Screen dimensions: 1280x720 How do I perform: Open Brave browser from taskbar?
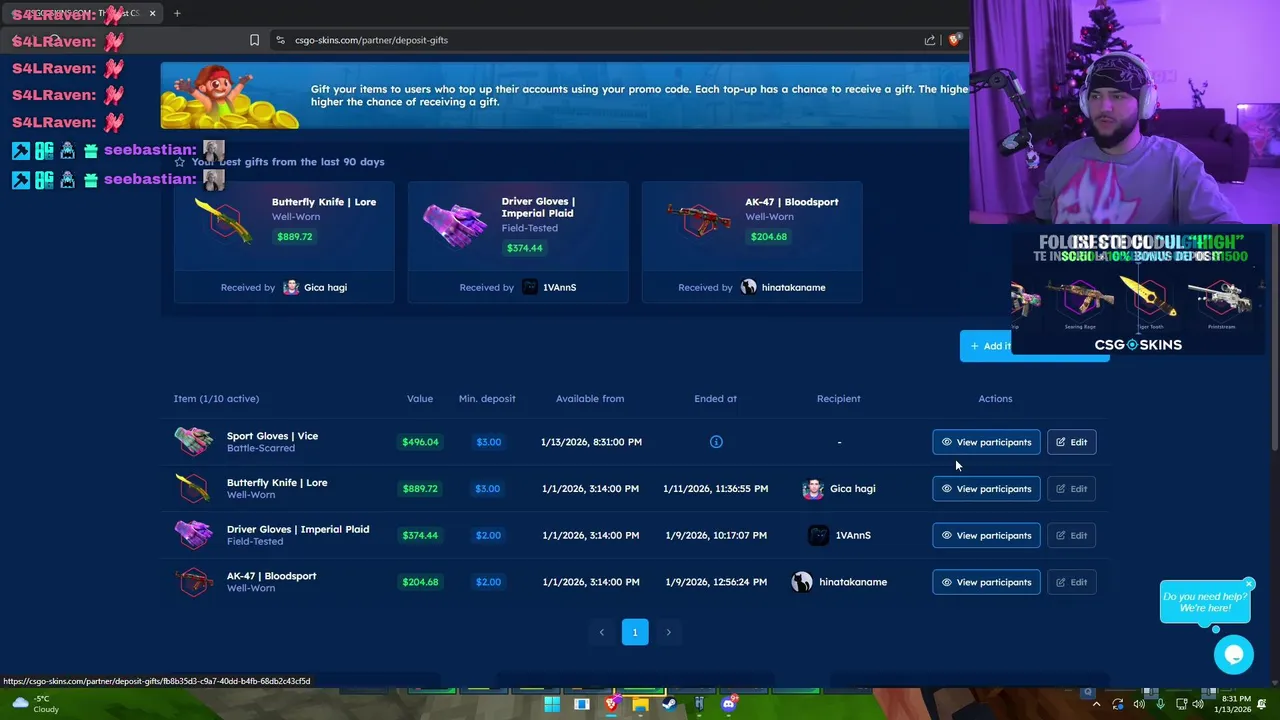611,704
